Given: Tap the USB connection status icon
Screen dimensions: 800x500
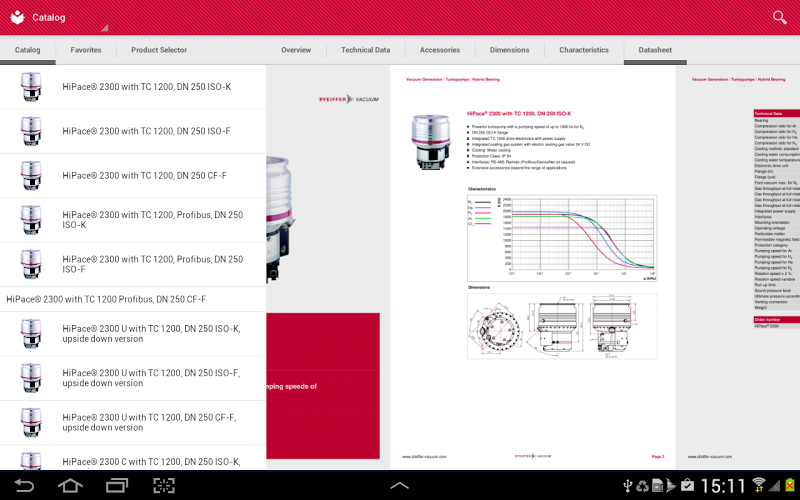Looking at the screenshot, I should coord(628,486).
